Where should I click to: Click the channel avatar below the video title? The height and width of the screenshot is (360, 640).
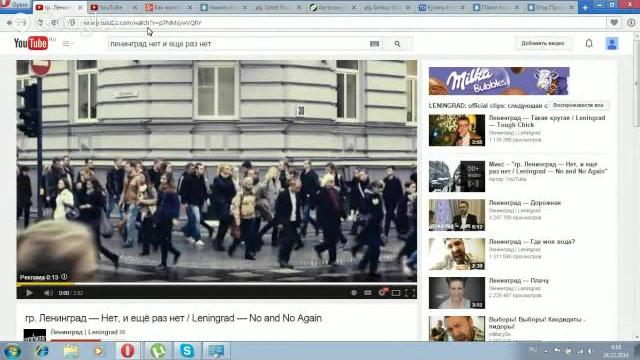(35, 335)
